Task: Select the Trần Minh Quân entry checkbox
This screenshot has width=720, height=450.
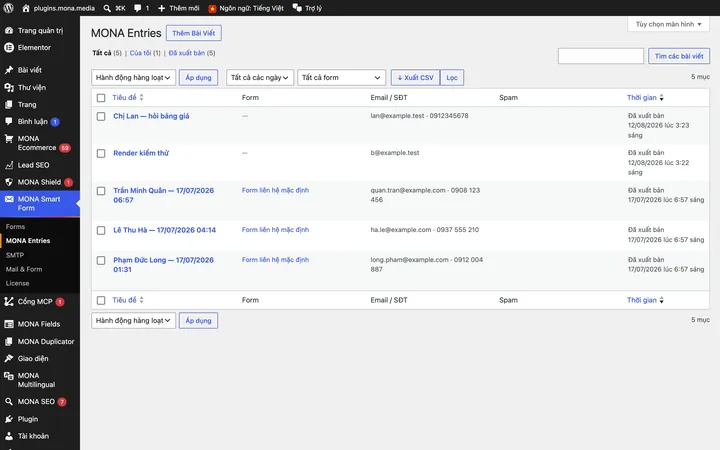Action: pyautogui.click(x=101, y=191)
